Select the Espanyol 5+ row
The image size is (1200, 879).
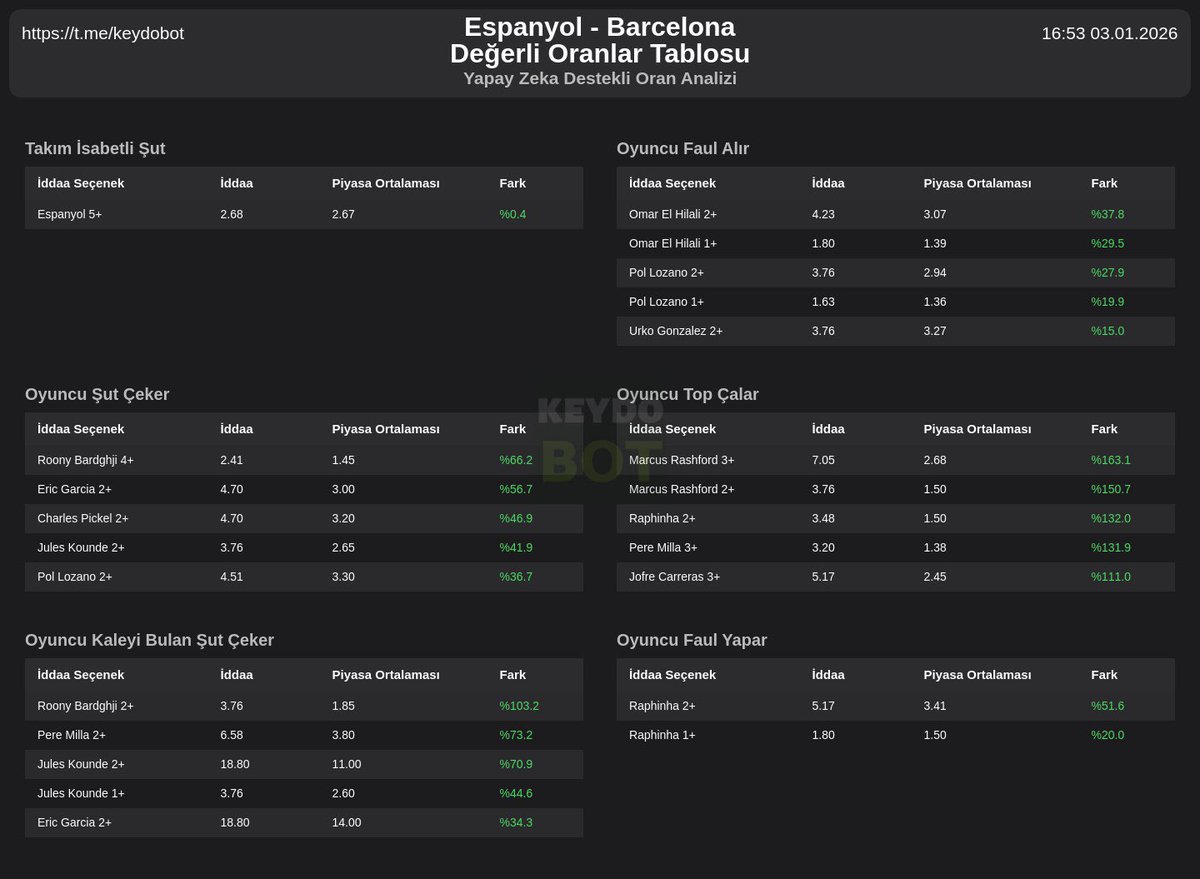[x=304, y=214]
